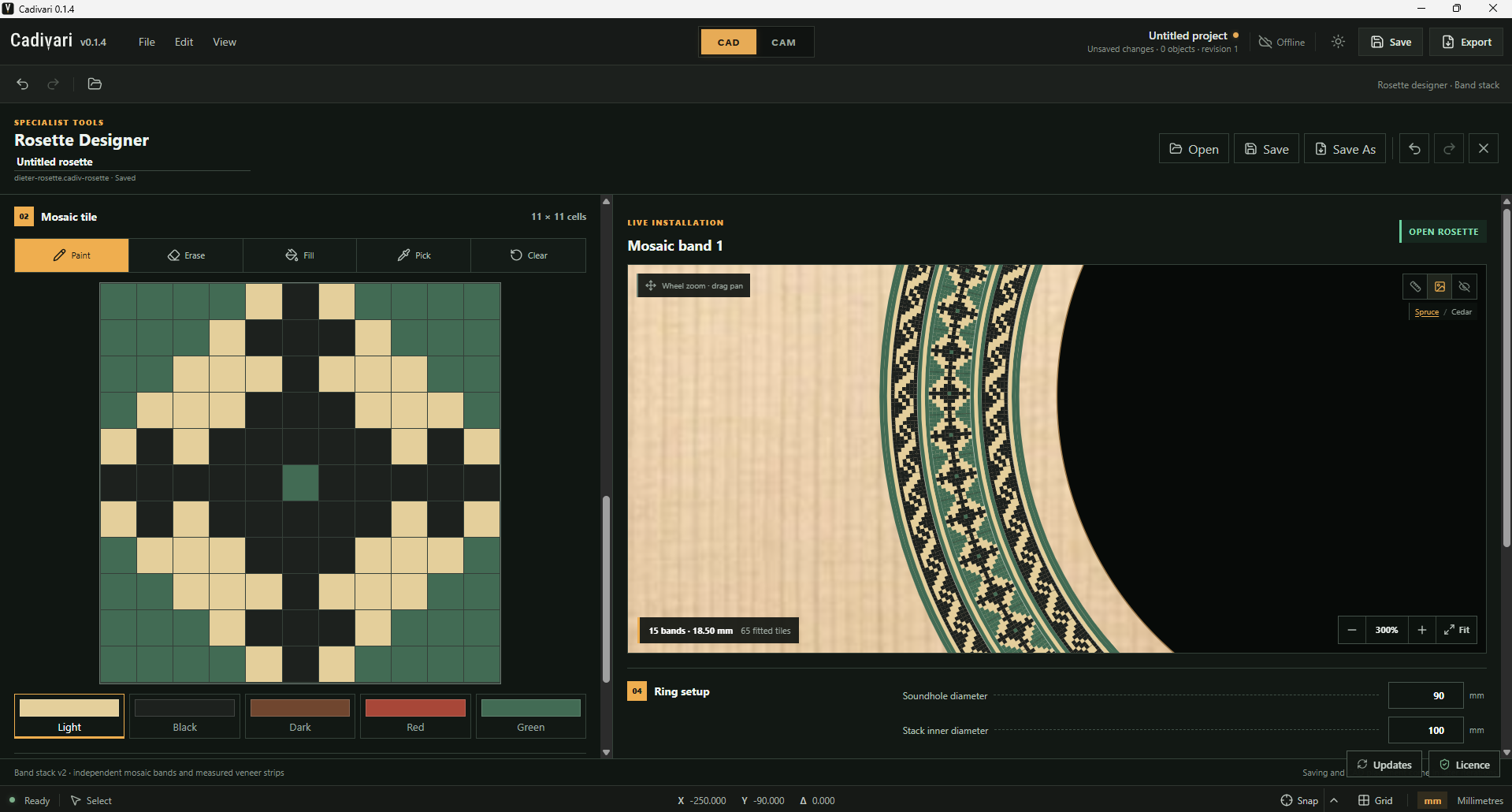
Task: Save the project from the top bar
Action: click(1391, 42)
